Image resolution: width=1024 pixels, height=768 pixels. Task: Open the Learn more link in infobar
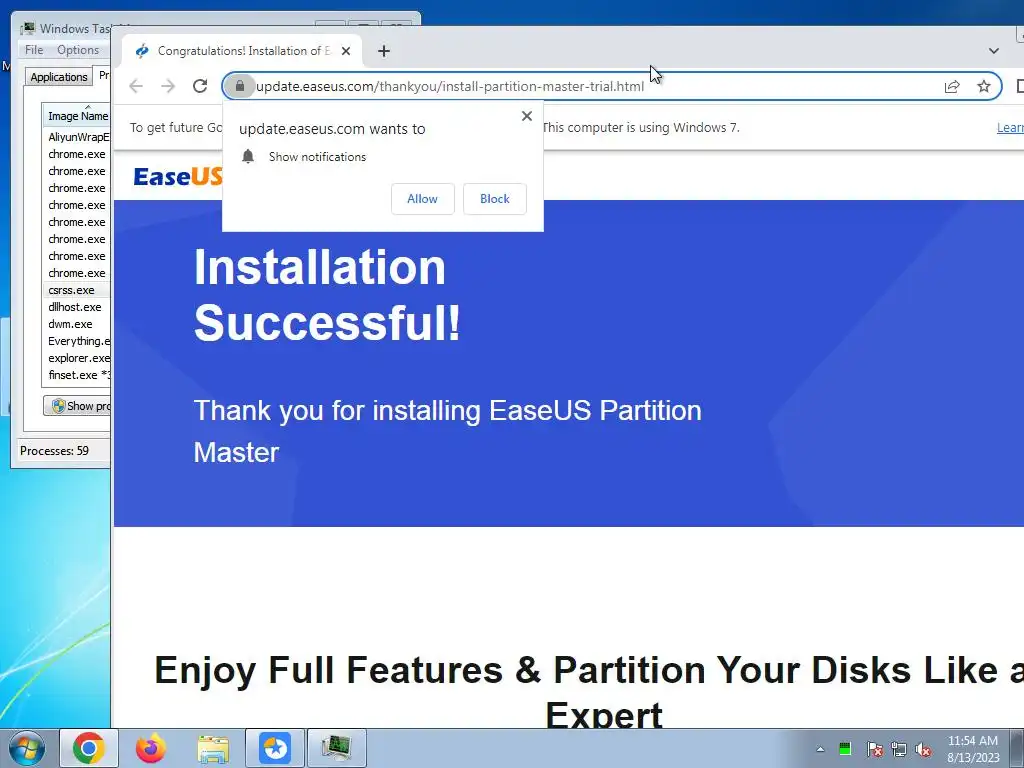[1010, 128]
